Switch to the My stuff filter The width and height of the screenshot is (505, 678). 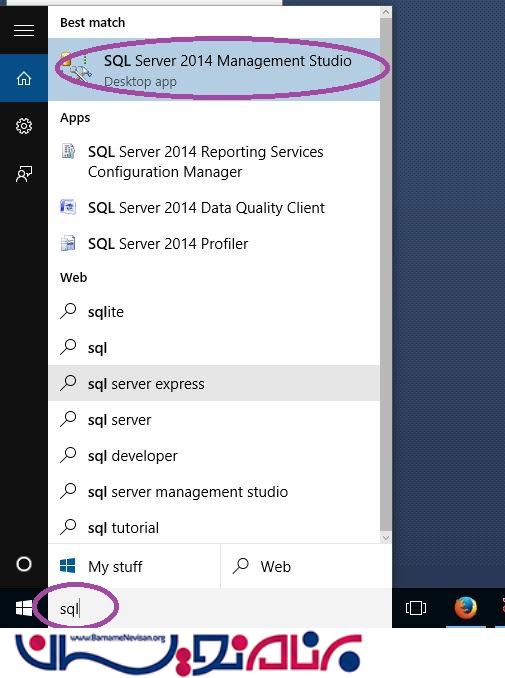(x=134, y=566)
